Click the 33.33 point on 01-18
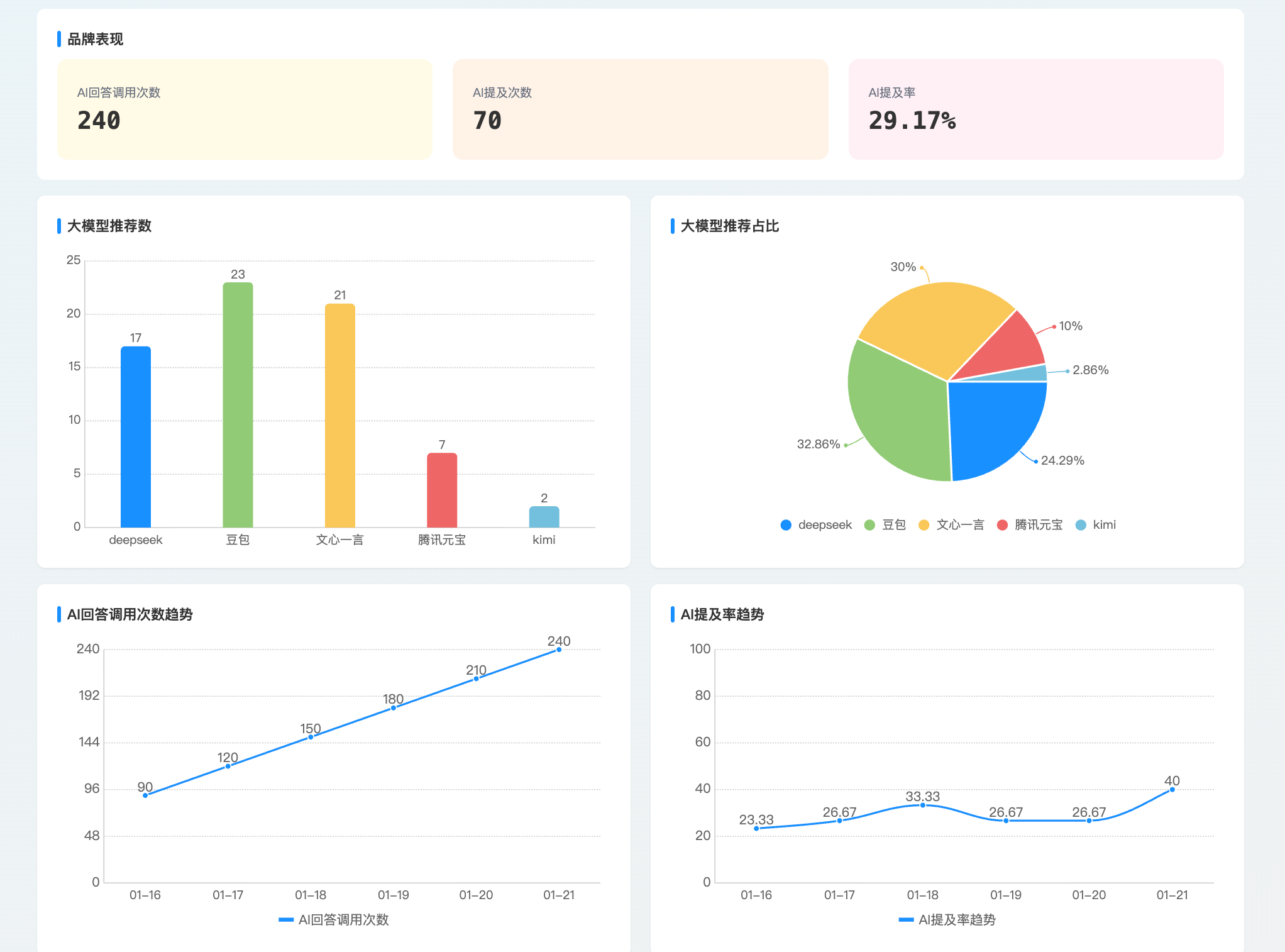The height and width of the screenshot is (952, 1285). 922,805
